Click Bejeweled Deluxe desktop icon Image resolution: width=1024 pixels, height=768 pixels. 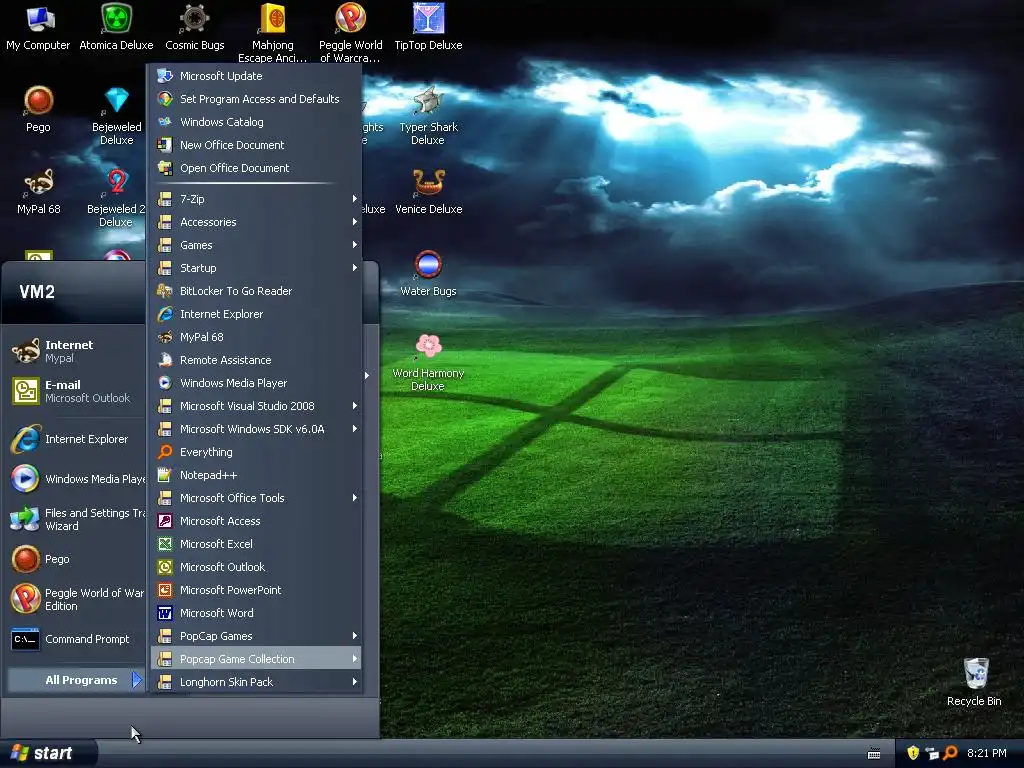pyautogui.click(x=116, y=116)
